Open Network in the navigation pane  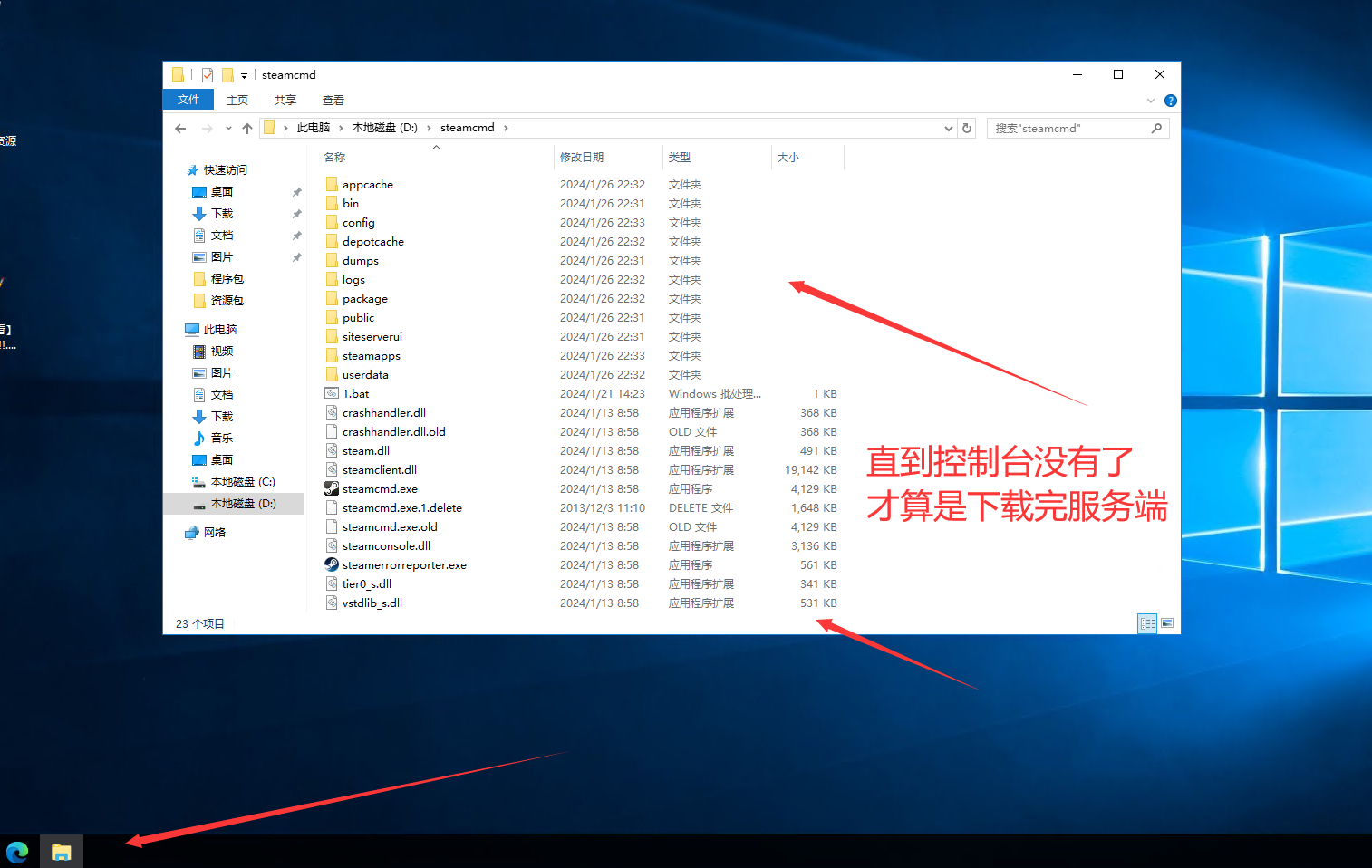(206, 532)
